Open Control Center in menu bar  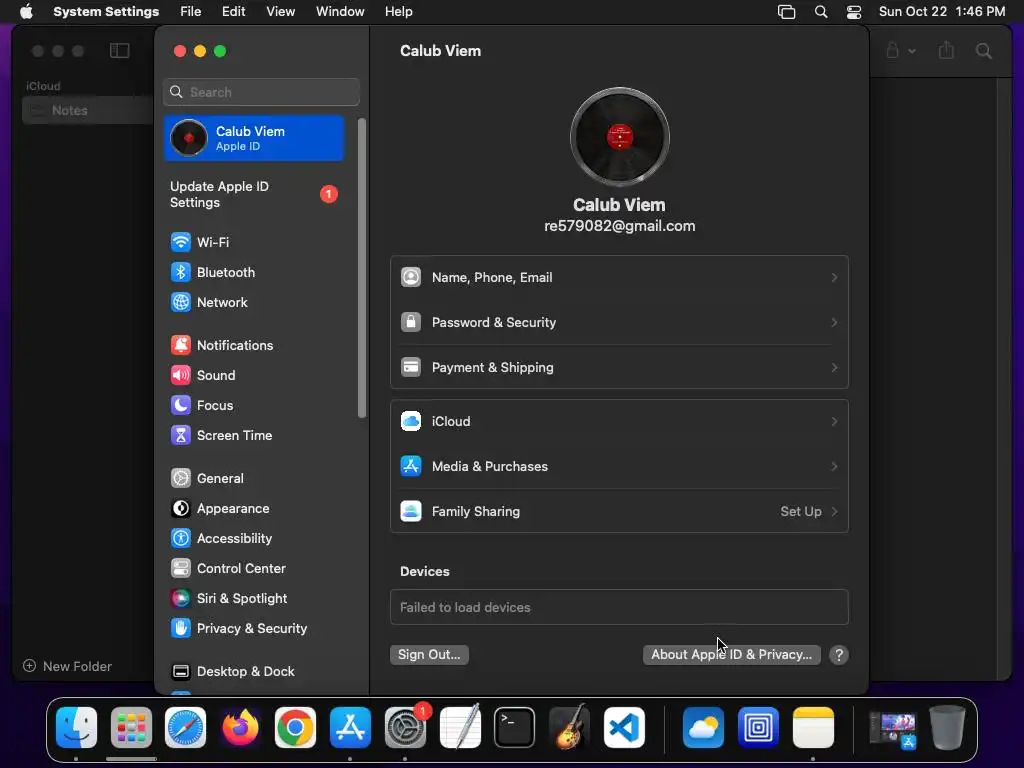pyautogui.click(x=854, y=12)
